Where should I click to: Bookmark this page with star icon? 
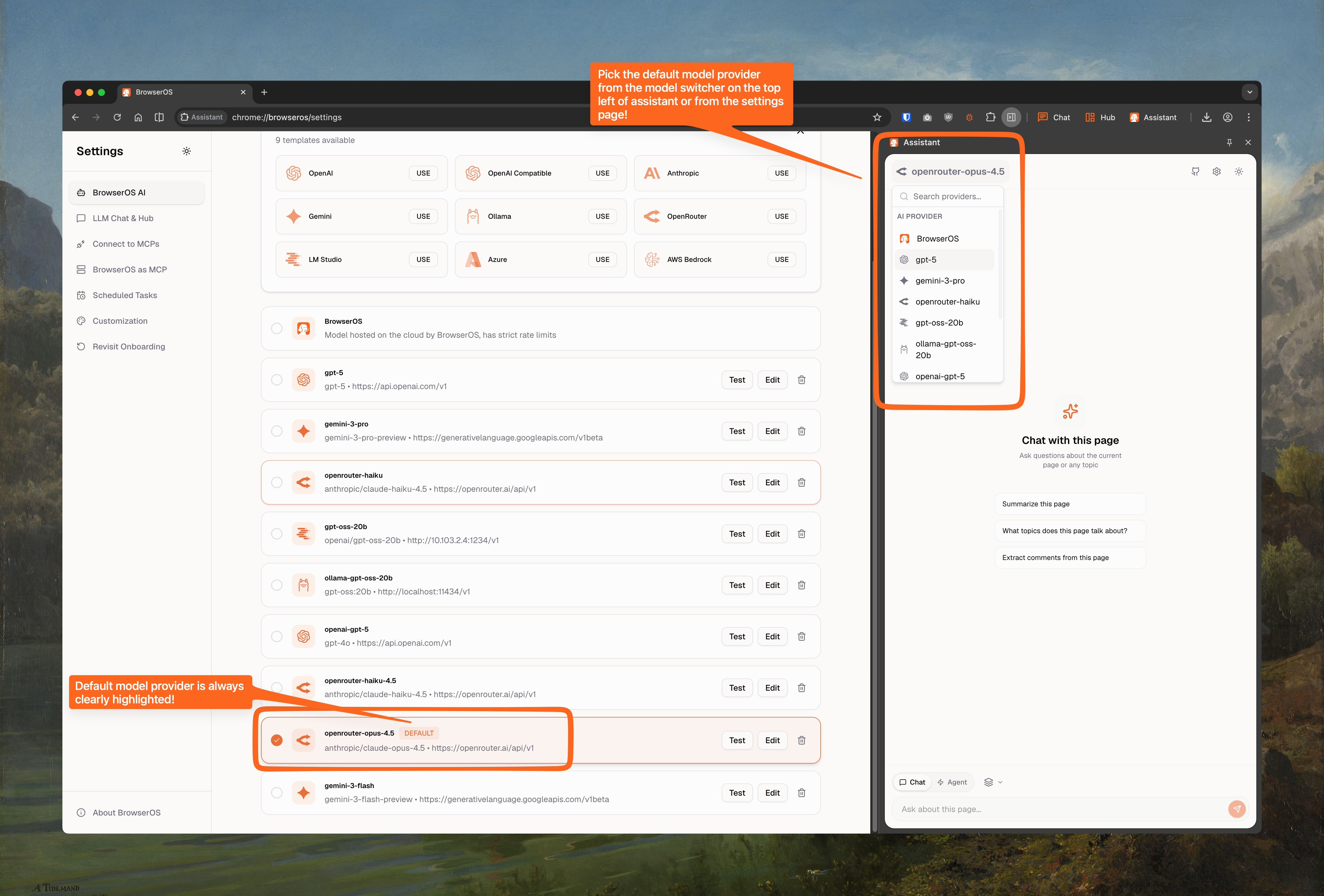(x=877, y=117)
